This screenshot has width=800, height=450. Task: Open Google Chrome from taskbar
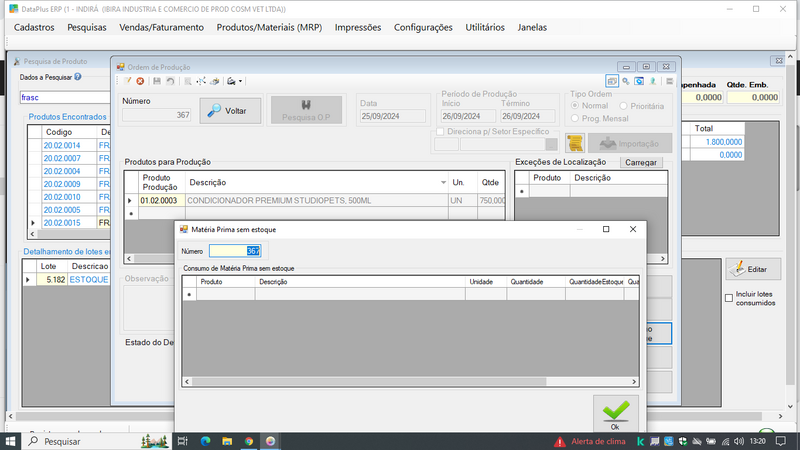pos(248,441)
